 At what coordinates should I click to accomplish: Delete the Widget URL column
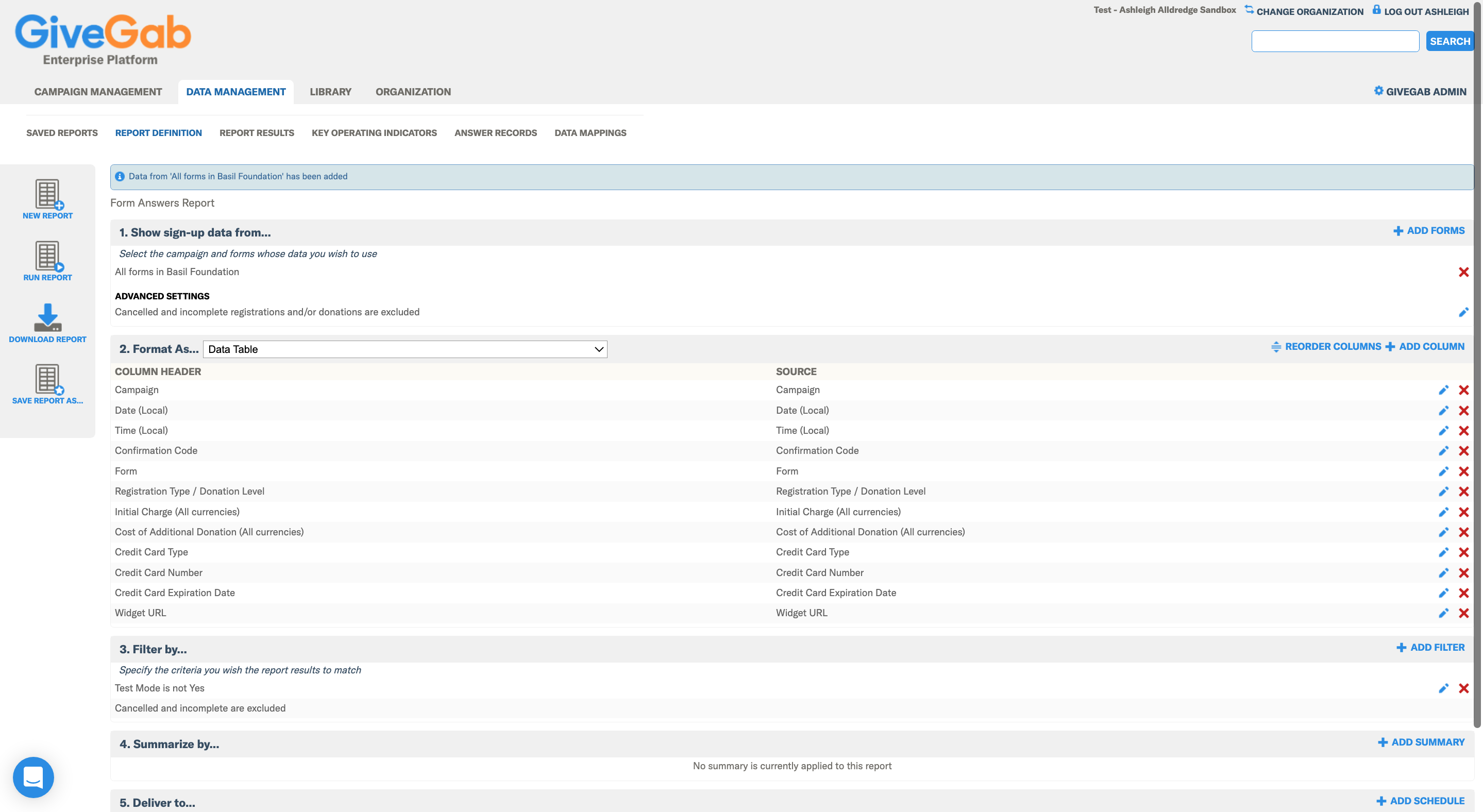point(1463,614)
